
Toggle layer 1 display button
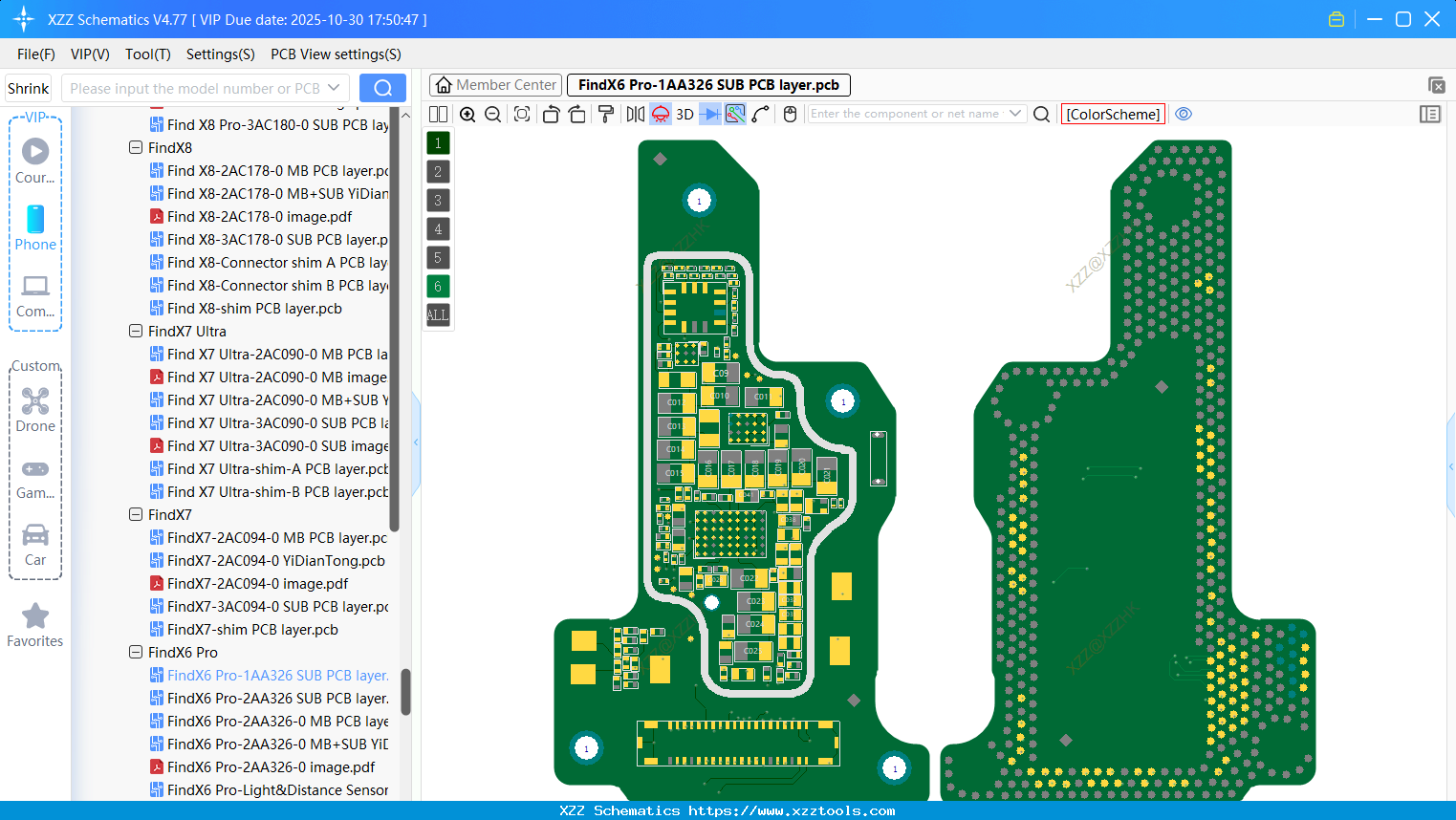[438, 142]
